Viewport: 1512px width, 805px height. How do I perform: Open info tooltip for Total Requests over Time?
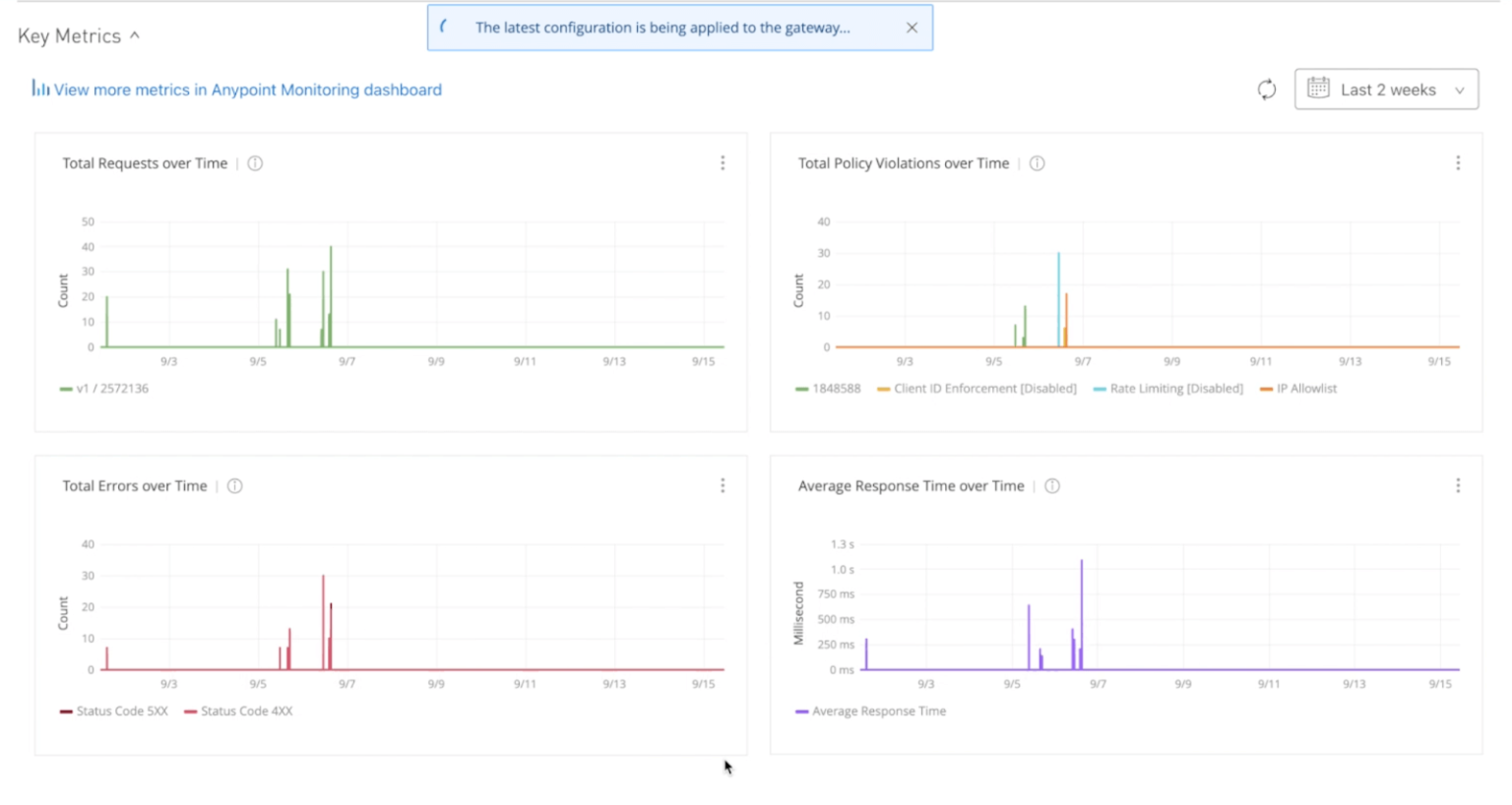[255, 163]
